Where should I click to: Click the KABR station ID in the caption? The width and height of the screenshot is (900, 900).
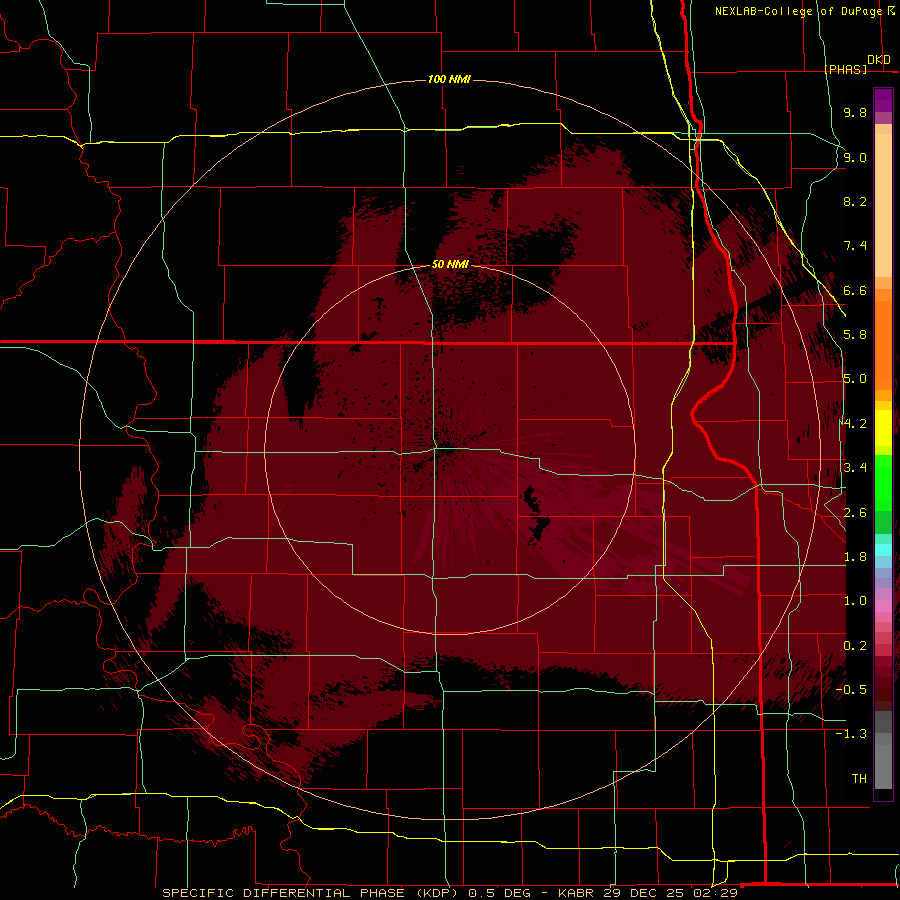577,893
